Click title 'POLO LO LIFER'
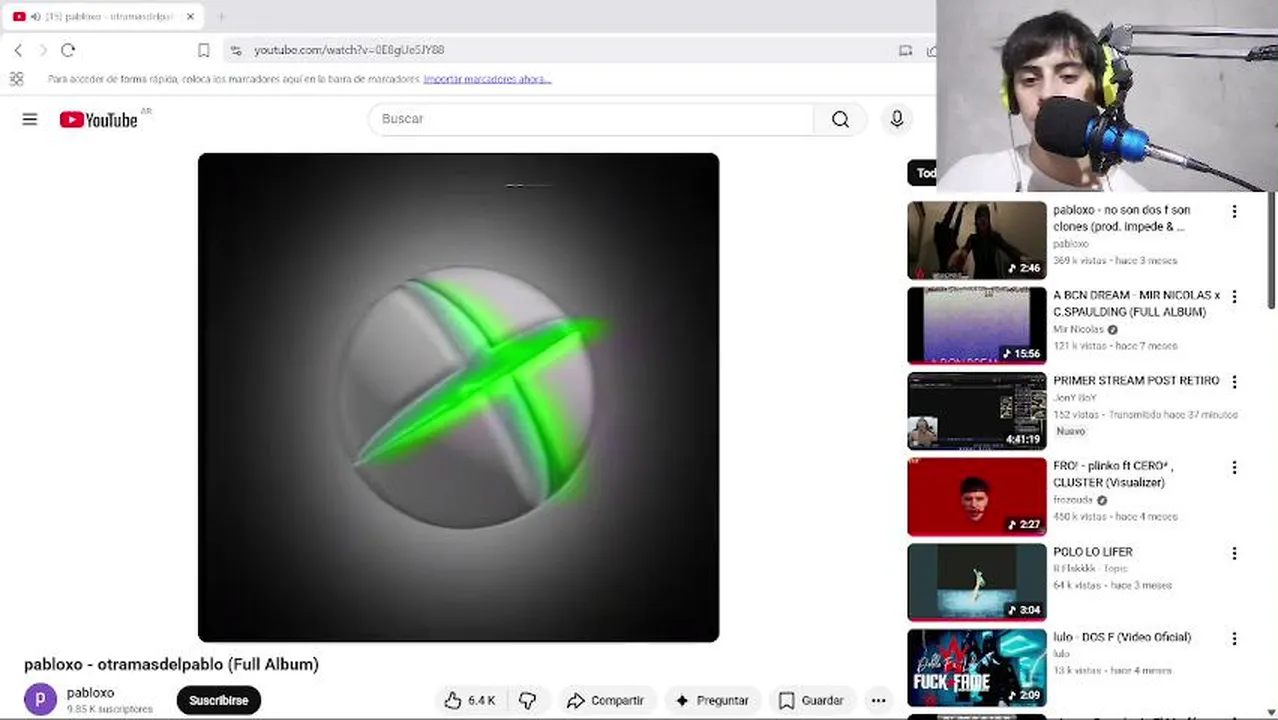 (x=1093, y=552)
